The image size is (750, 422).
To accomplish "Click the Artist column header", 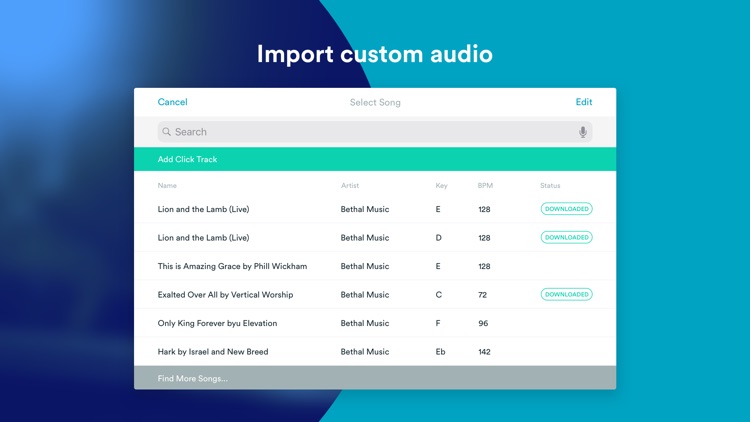I will (350, 186).
